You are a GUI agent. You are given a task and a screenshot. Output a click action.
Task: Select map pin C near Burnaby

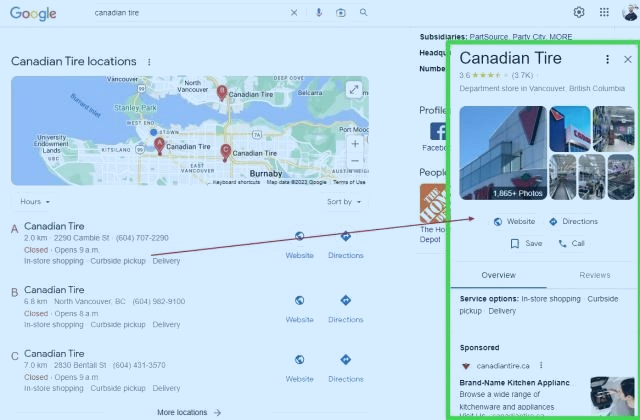pos(225,153)
